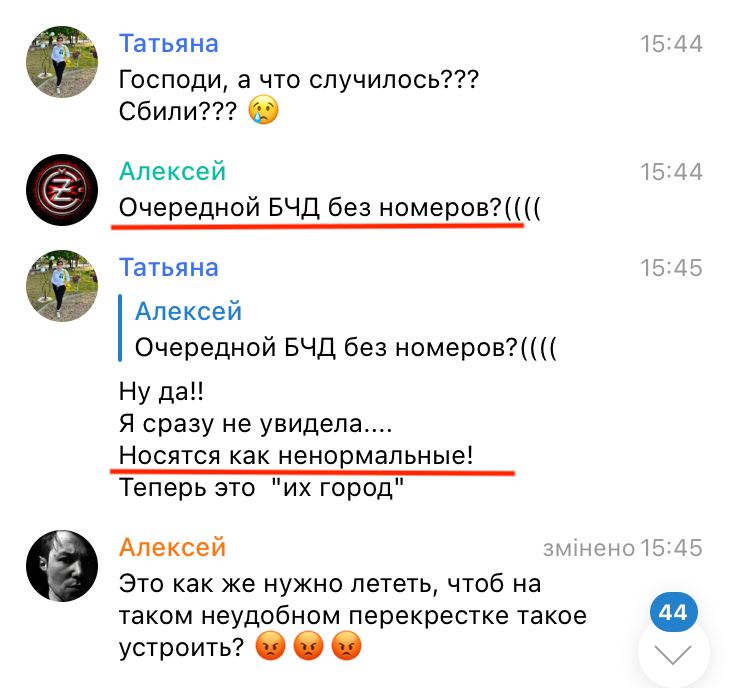The height and width of the screenshot is (688, 736).
Task: Click the blue 44 unread counter badge
Action: tap(674, 612)
